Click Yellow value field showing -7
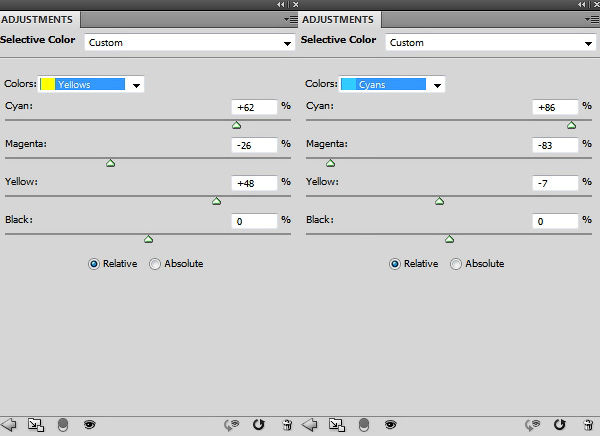The width and height of the screenshot is (600, 436). coord(555,183)
